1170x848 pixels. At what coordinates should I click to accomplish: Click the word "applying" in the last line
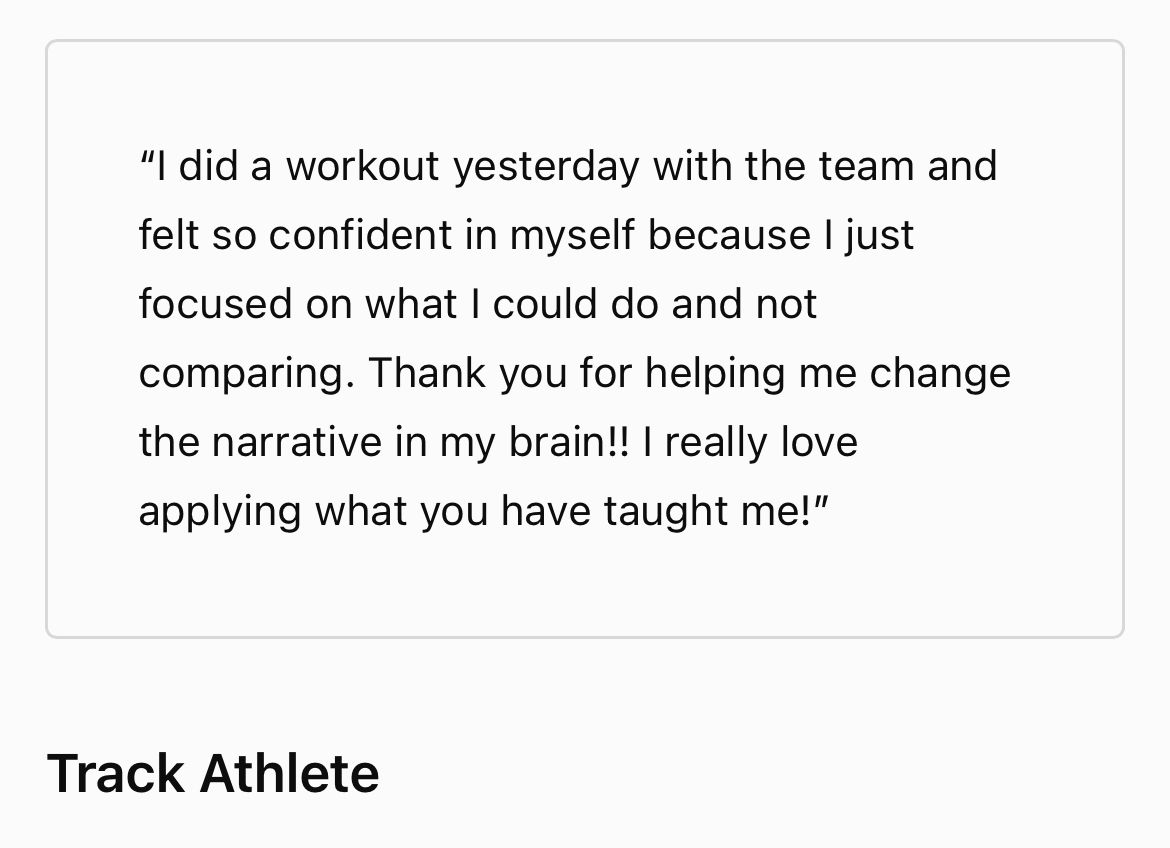(x=220, y=513)
